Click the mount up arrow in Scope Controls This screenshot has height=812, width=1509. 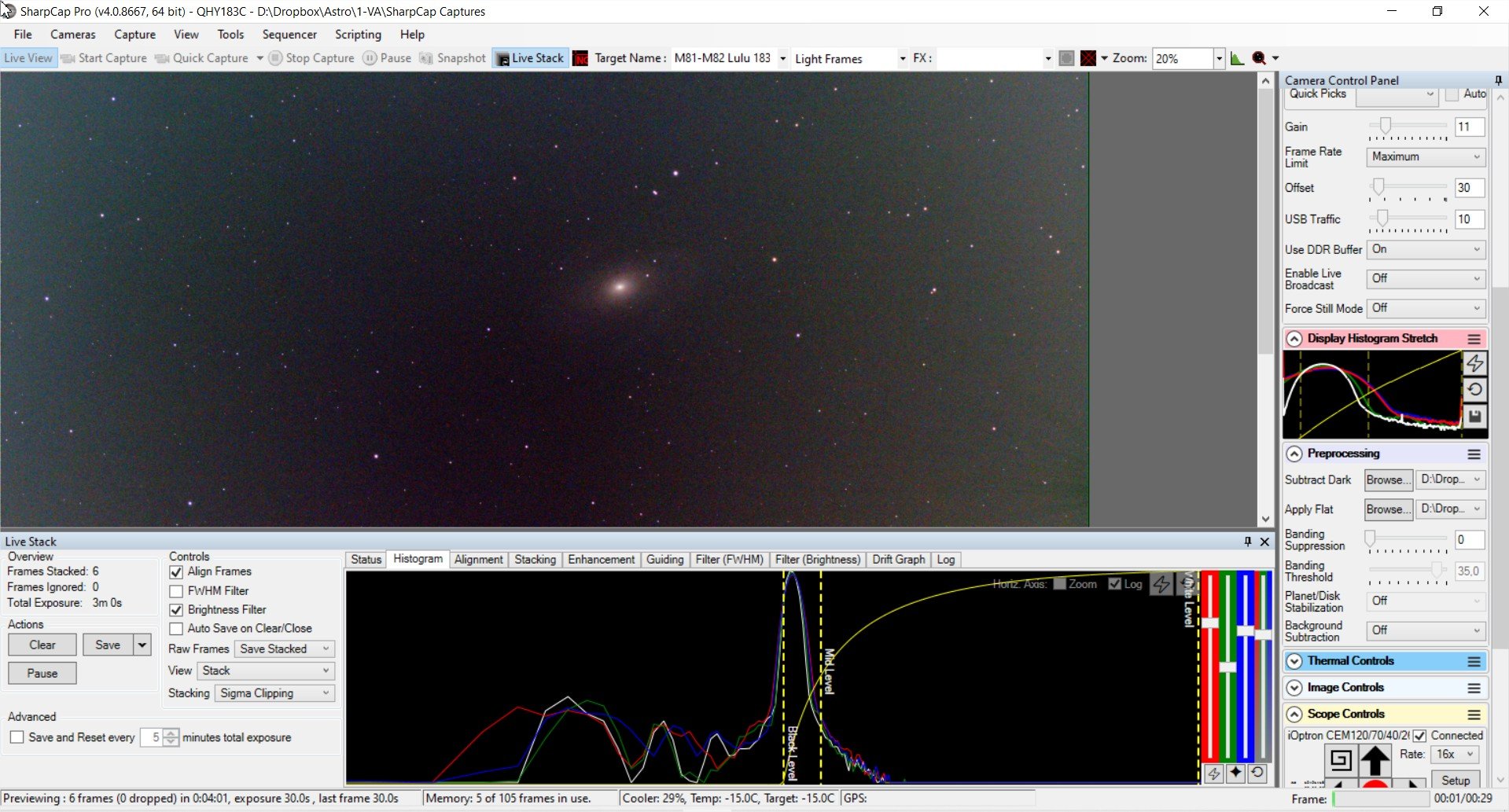coord(1375,760)
